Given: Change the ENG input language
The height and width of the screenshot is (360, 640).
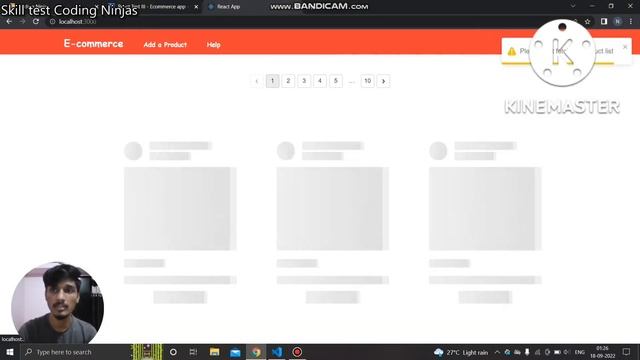Looking at the screenshot, I should click(x=580, y=352).
